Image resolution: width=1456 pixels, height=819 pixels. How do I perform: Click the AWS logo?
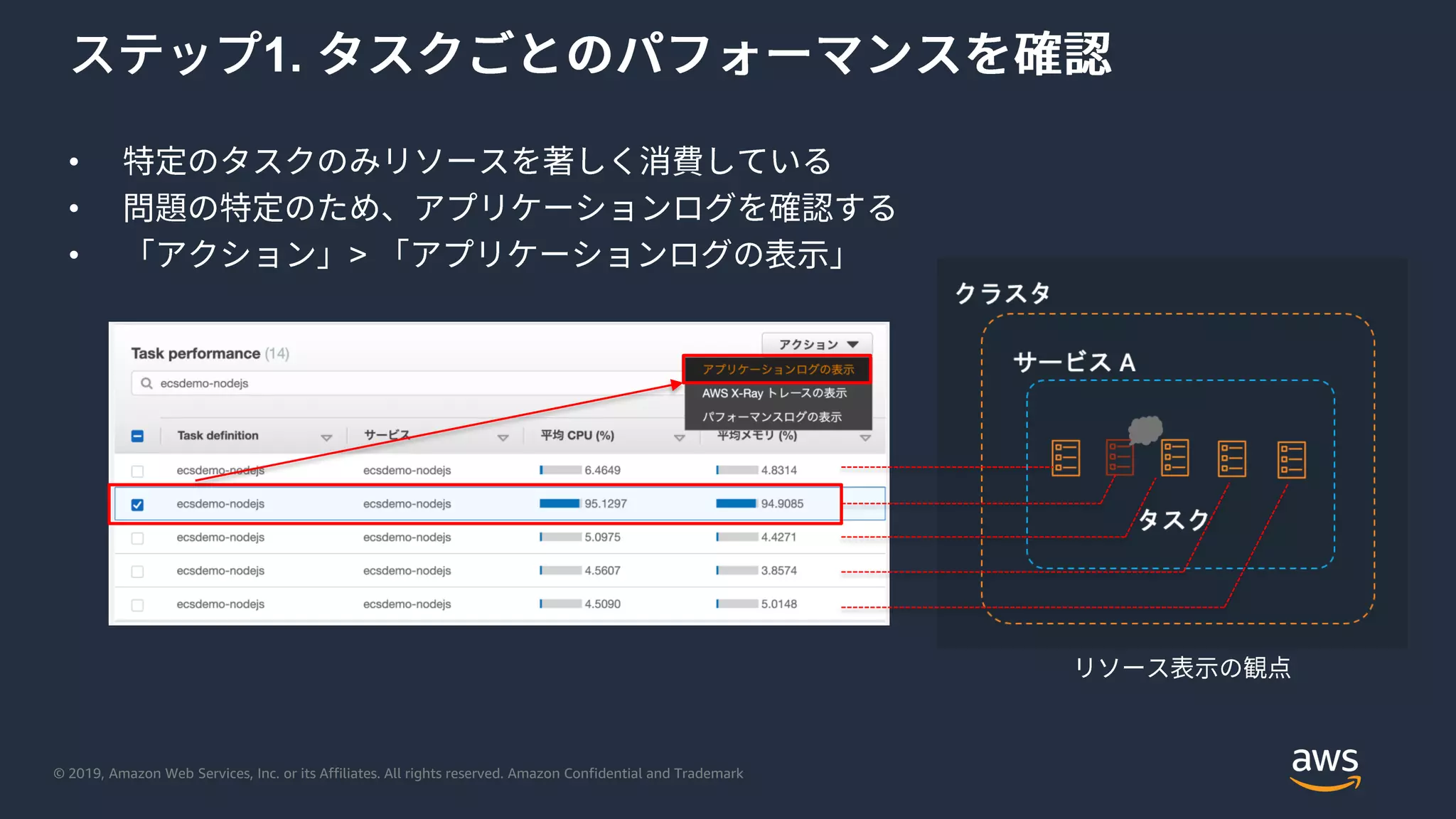click(1324, 768)
